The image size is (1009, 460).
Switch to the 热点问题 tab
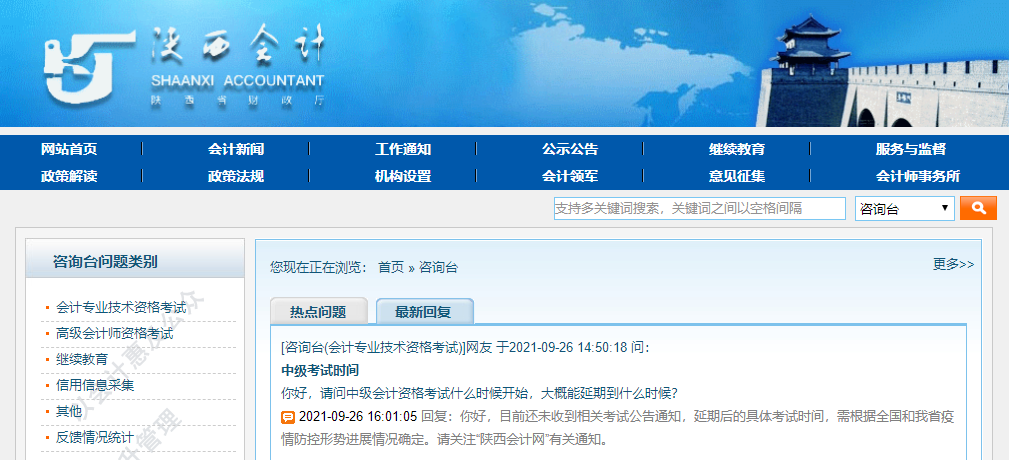(x=318, y=312)
